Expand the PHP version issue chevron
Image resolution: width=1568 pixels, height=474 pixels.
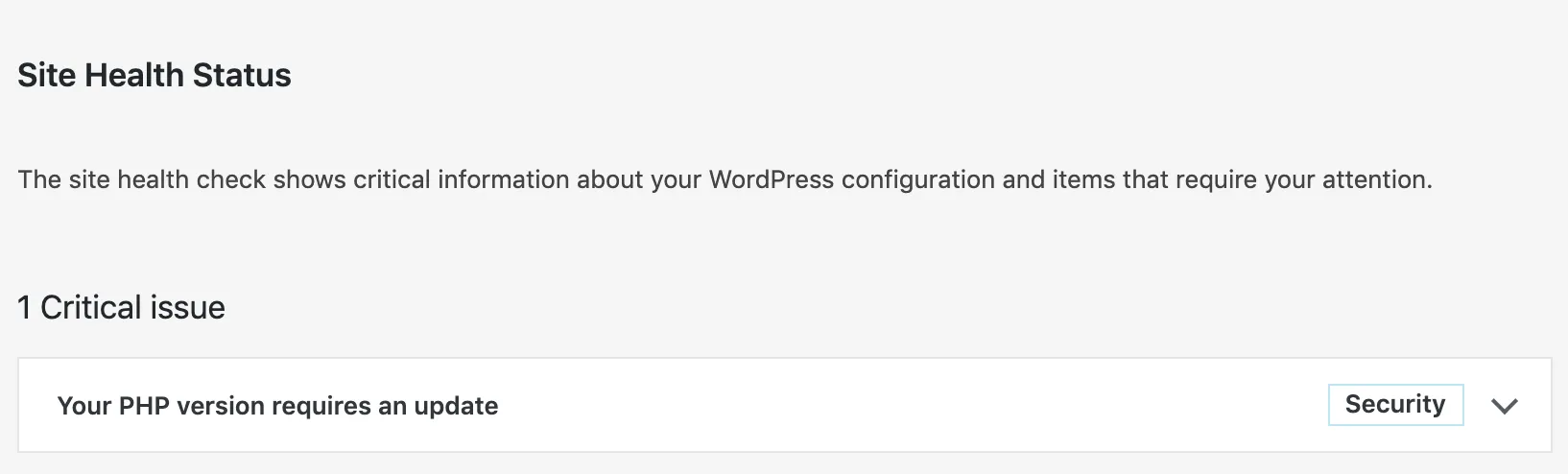click(1504, 406)
